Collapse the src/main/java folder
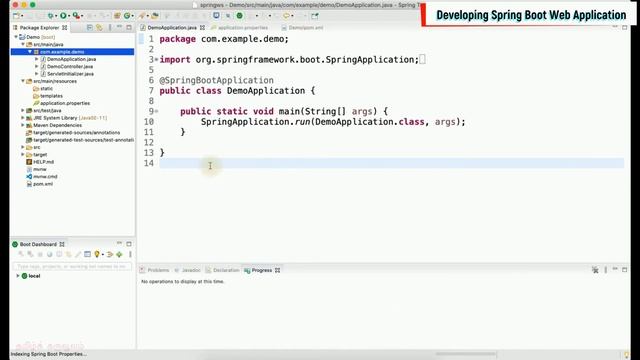Viewport: 640px width, 360px height. pyautogui.click(x=23, y=44)
